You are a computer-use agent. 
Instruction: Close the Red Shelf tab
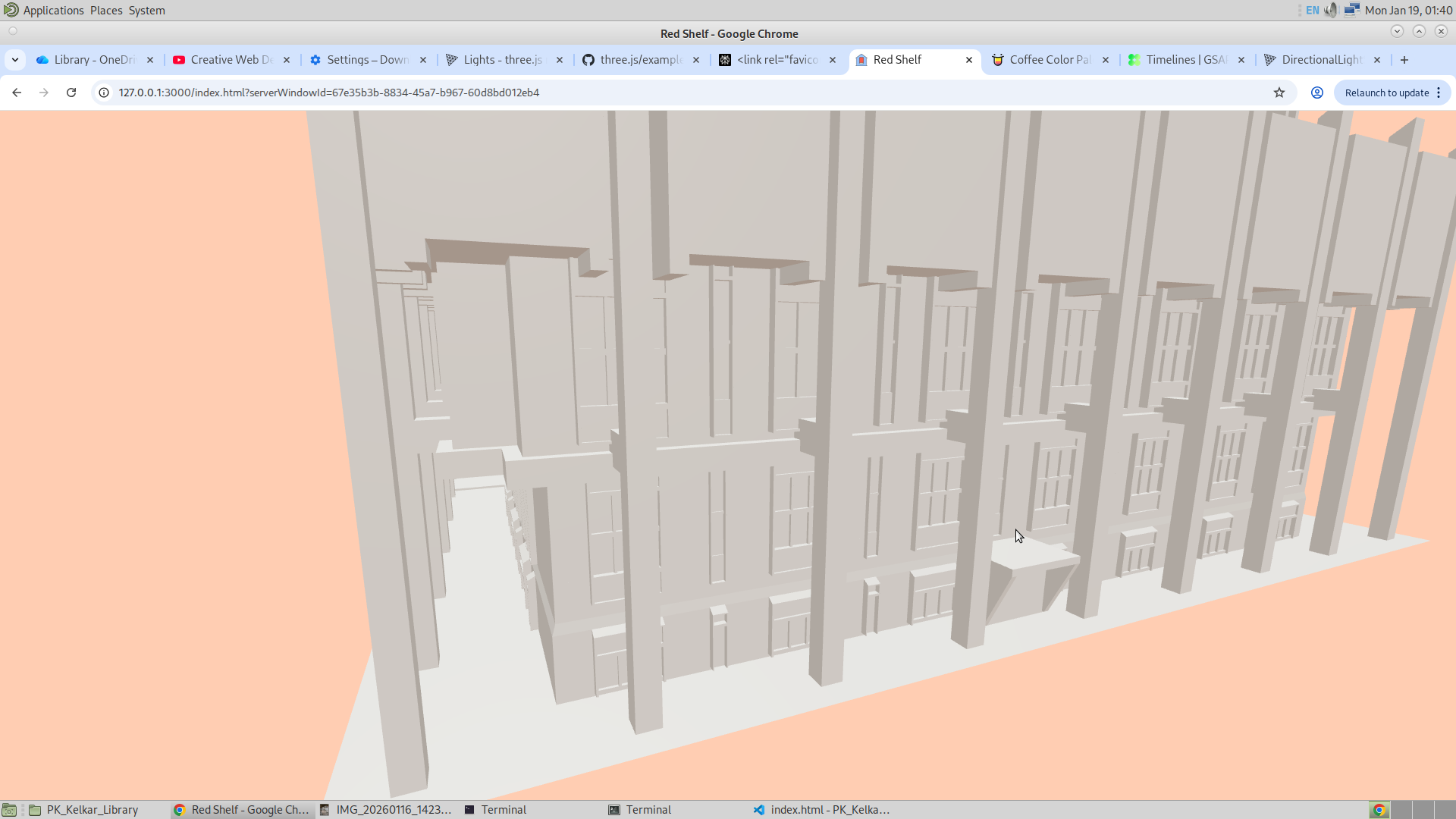tap(969, 60)
